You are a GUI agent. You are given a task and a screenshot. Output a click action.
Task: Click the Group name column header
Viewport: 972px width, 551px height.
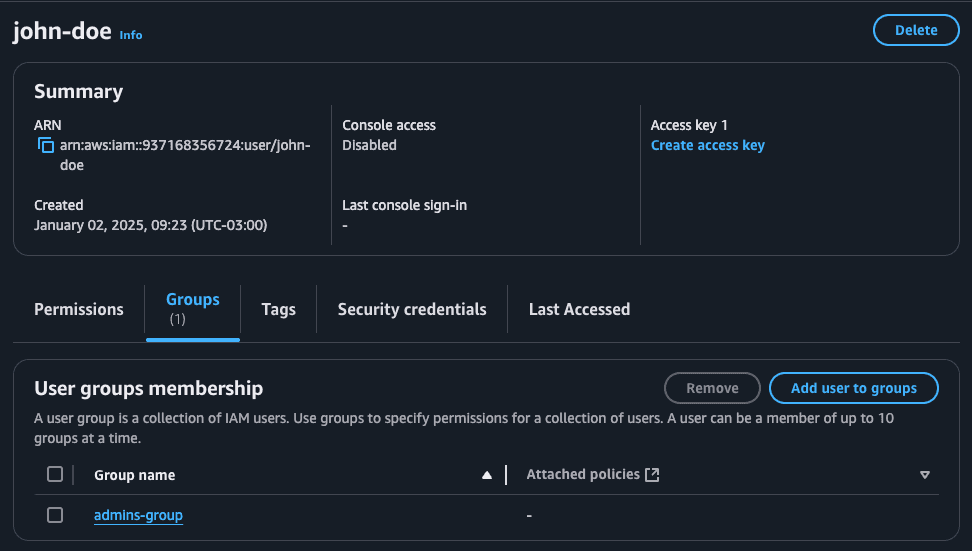135,475
